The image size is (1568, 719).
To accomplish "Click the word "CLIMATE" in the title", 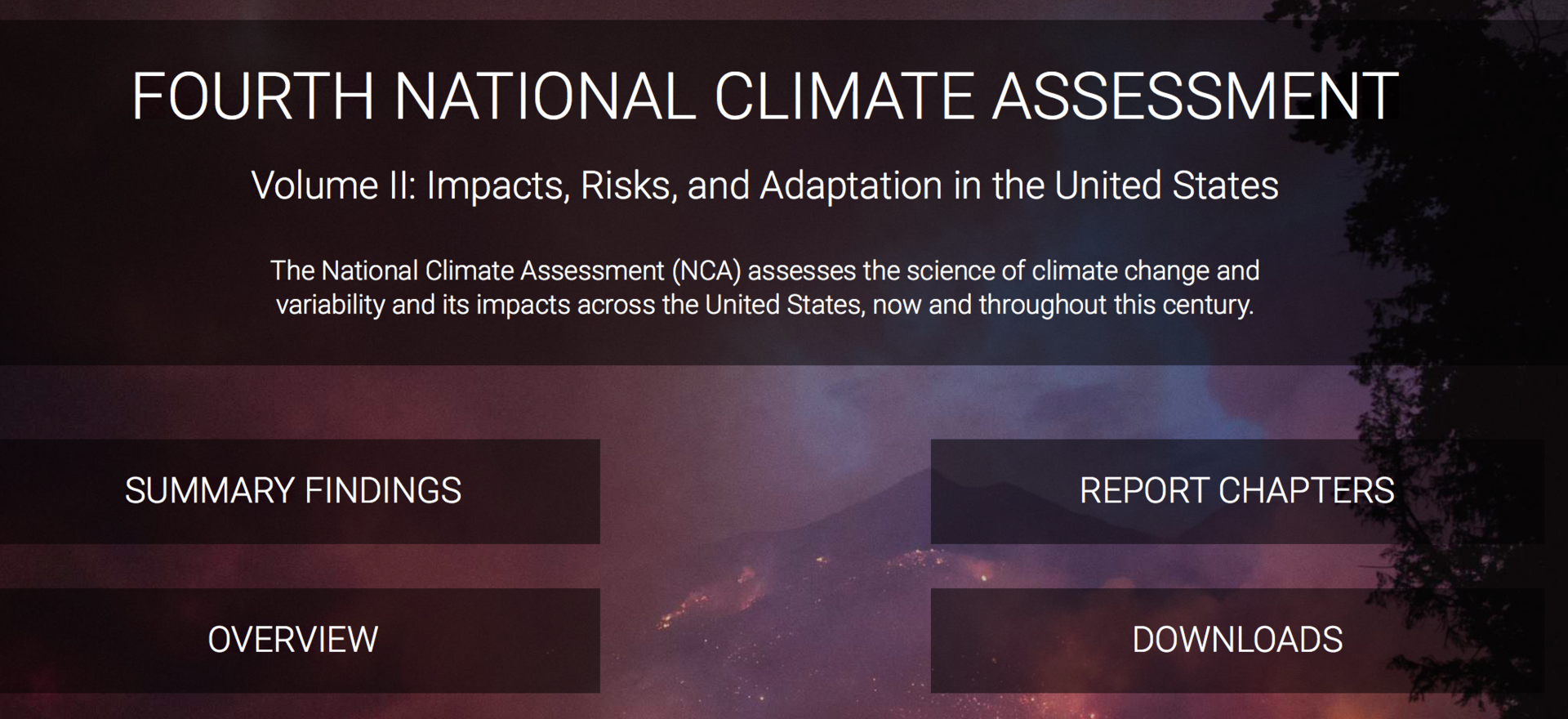I will click(x=844, y=96).
